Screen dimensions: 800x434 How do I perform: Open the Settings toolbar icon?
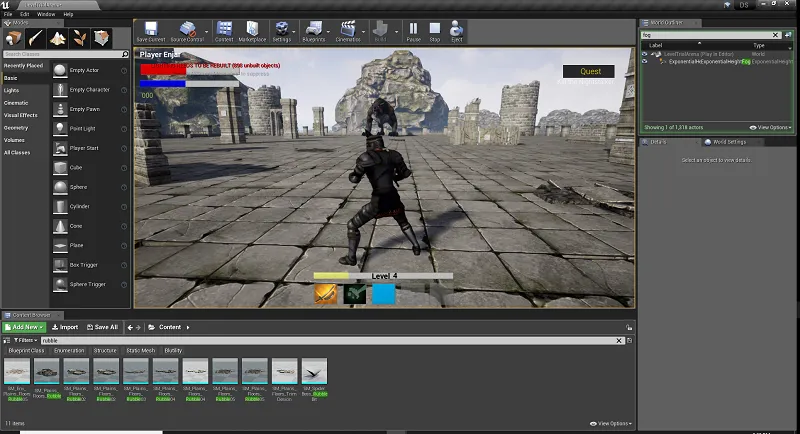click(x=281, y=32)
